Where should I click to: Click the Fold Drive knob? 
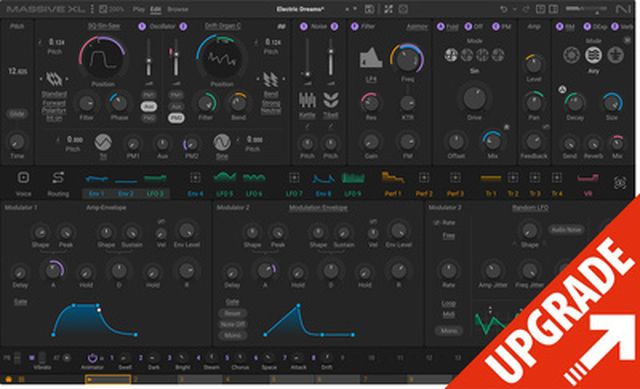tap(474, 98)
